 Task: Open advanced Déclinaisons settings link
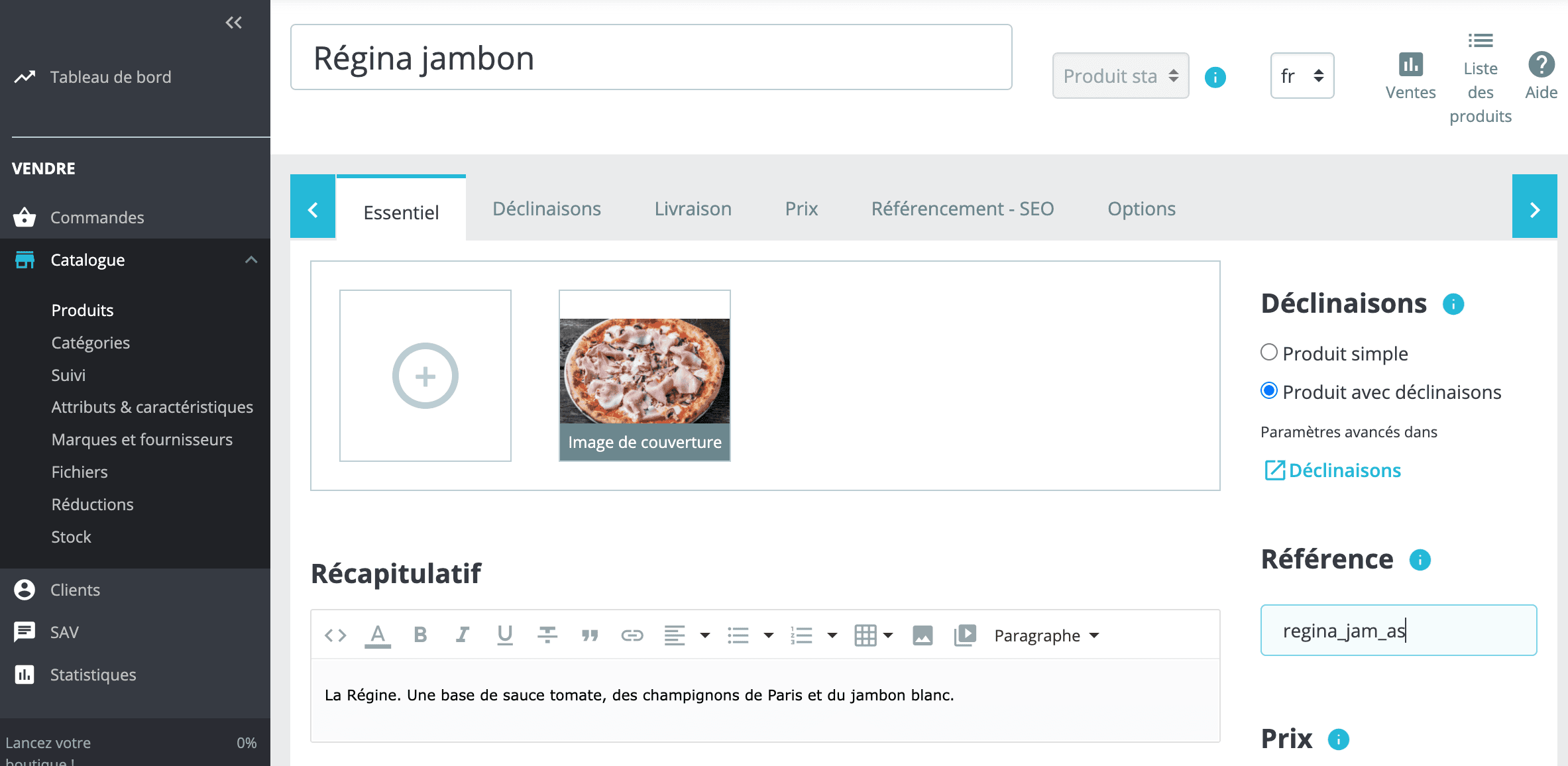point(1345,470)
